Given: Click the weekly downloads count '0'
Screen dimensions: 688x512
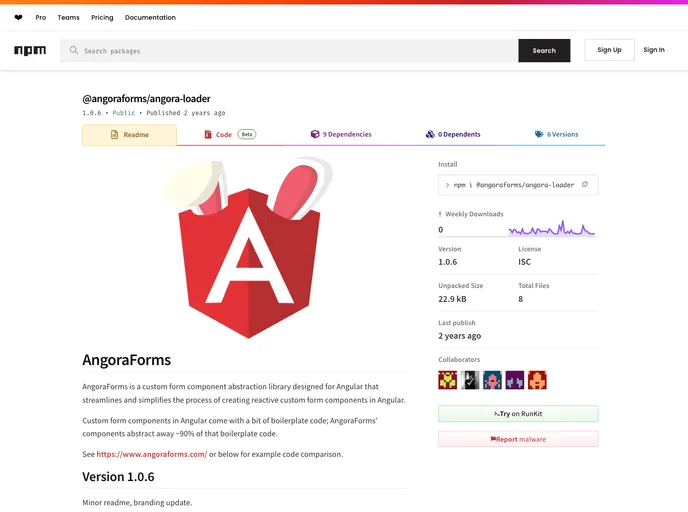Looking at the screenshot, I should click(441, 229).
